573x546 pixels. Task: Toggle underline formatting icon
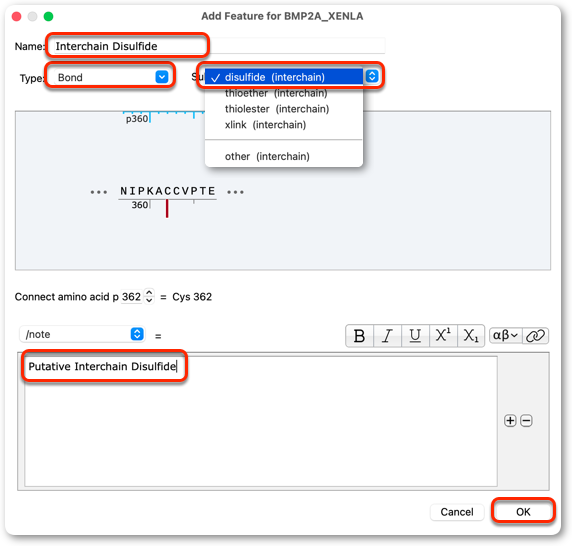(x=415, y=335)
